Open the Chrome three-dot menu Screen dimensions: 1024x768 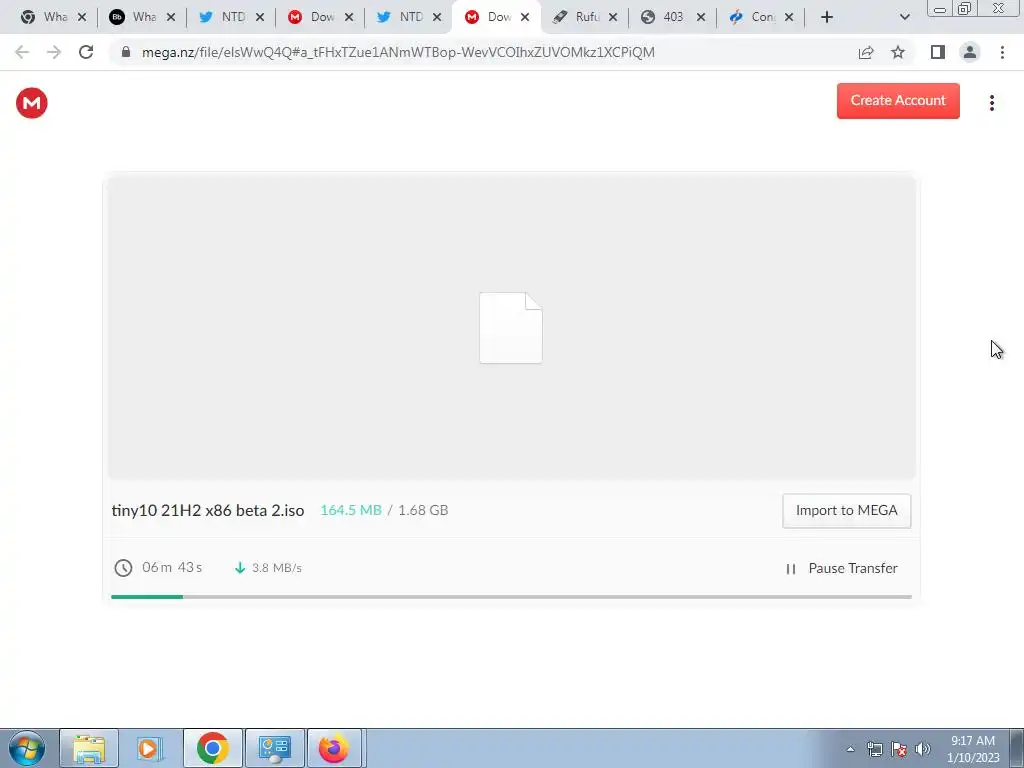1002,52
